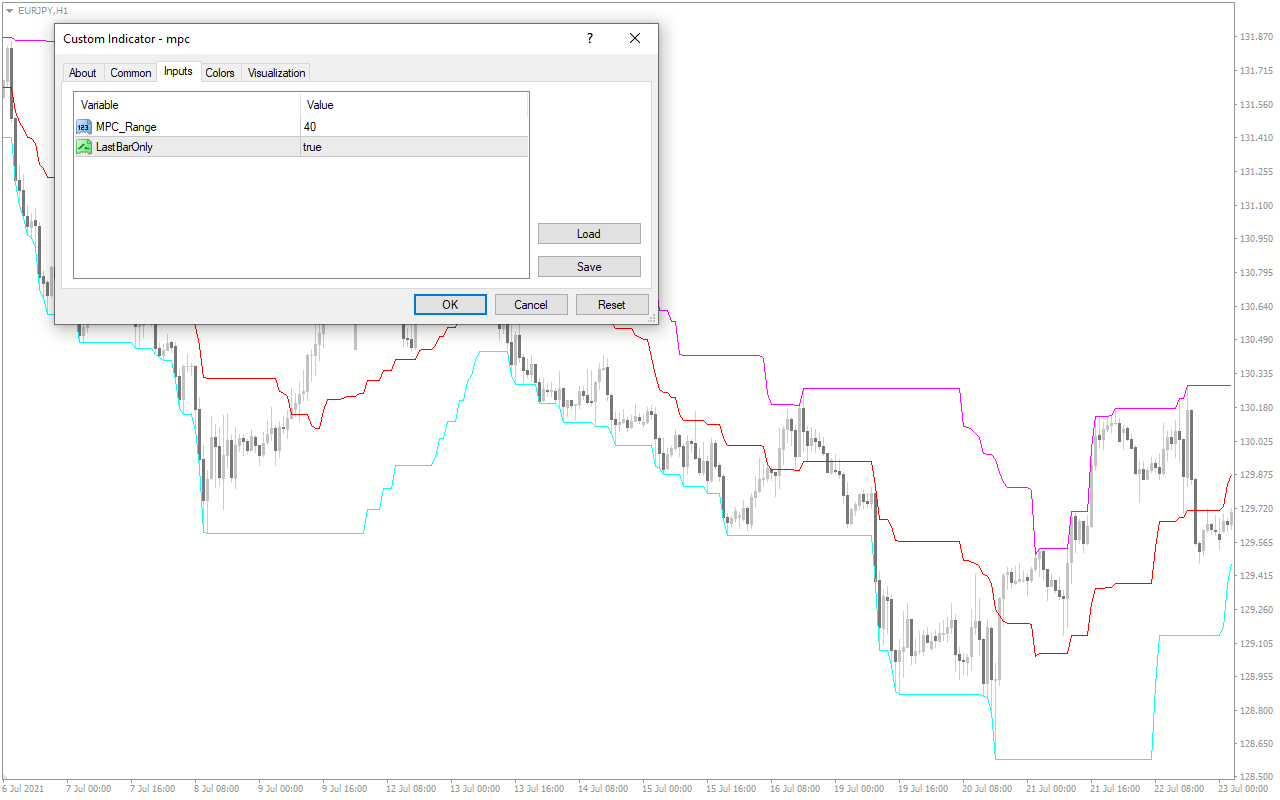Click the MPC_Range variable name

click(x=126, y=127)
